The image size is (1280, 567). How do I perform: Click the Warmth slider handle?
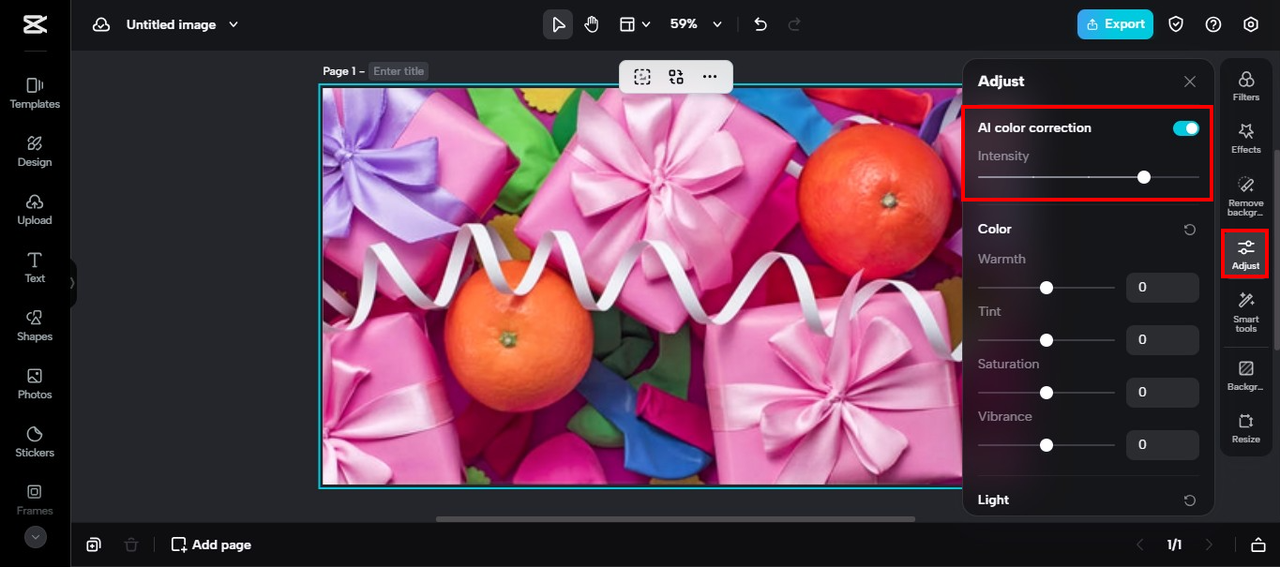point(1046,287)
